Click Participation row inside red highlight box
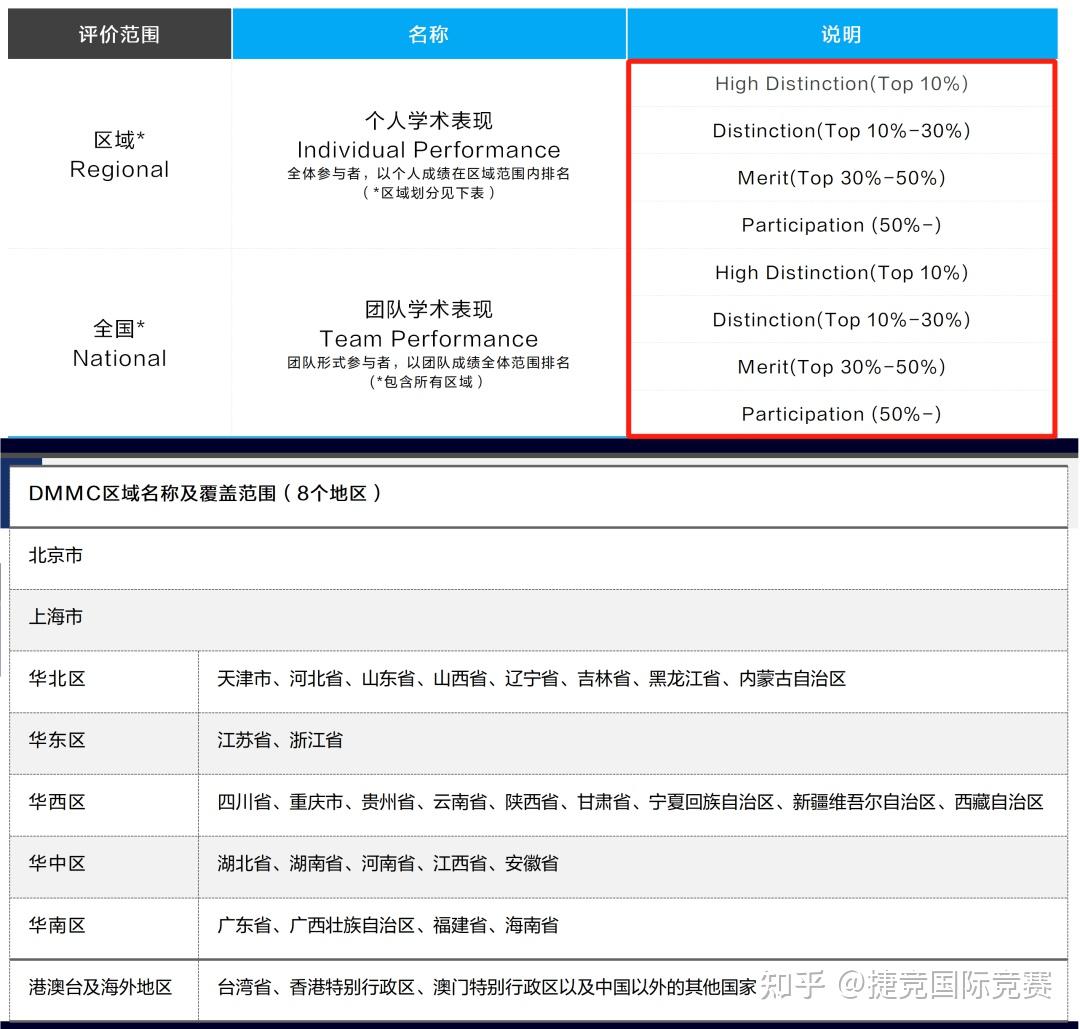Image resolution: width=1080 pixels, height=1029 pixels. point(841,413)
